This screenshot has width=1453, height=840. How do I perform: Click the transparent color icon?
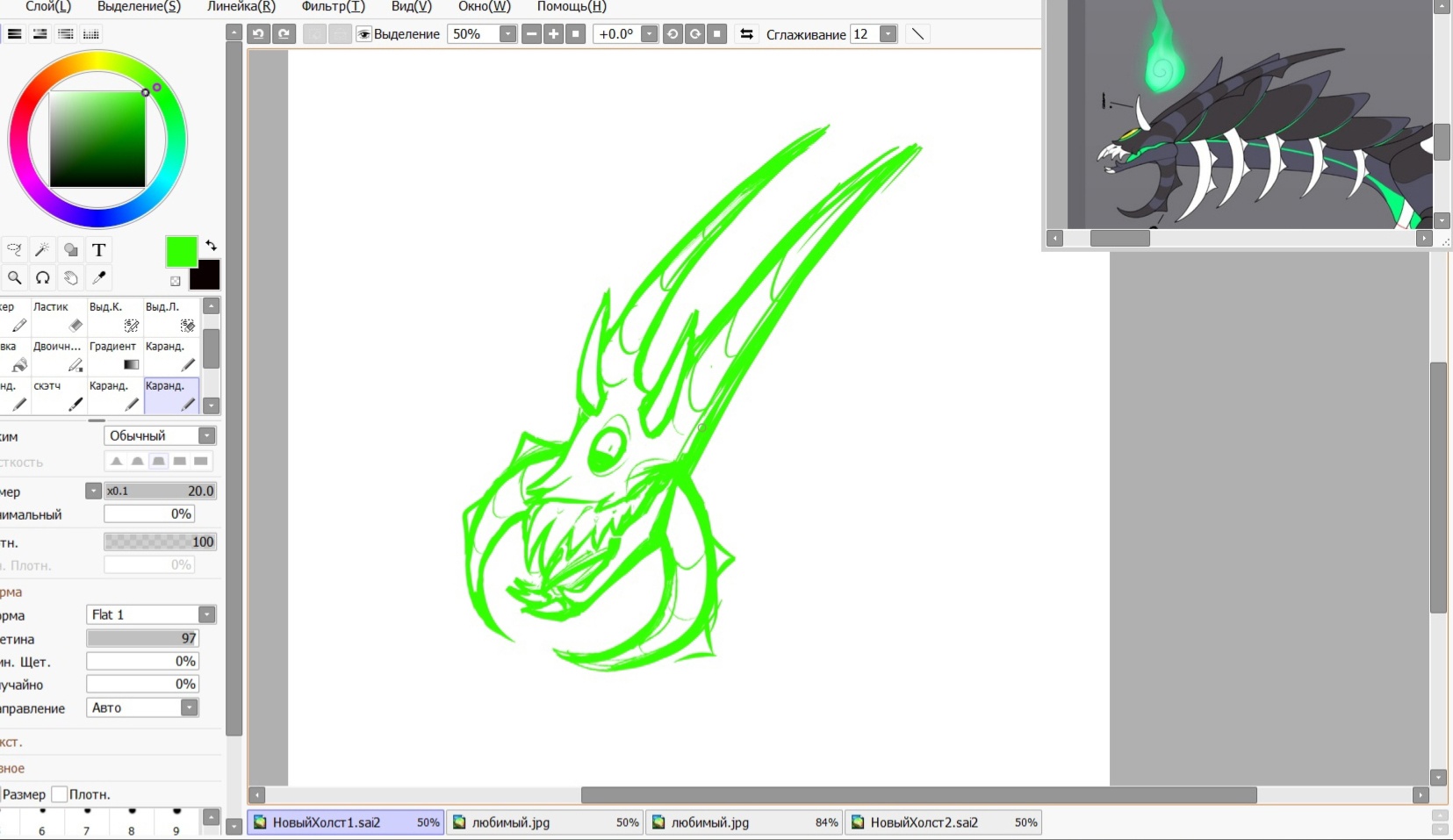(175, 281)
